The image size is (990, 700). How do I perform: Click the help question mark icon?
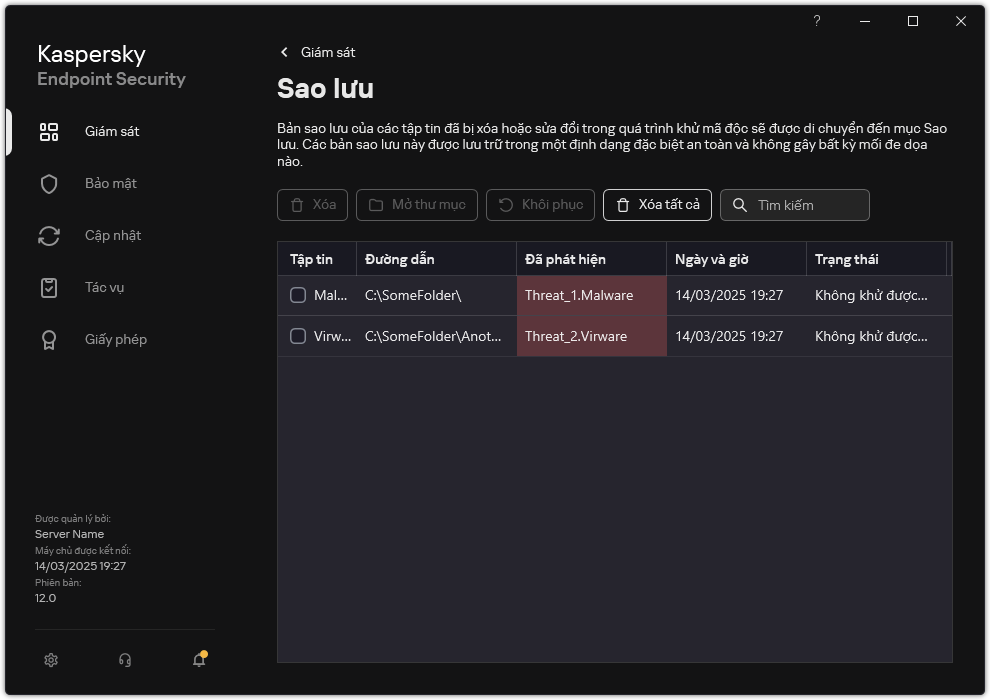click(817, 21)
